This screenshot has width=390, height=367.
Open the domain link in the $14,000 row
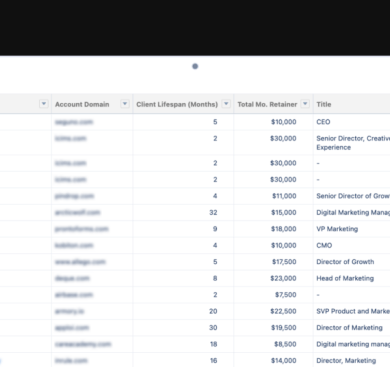click(71, 360)
